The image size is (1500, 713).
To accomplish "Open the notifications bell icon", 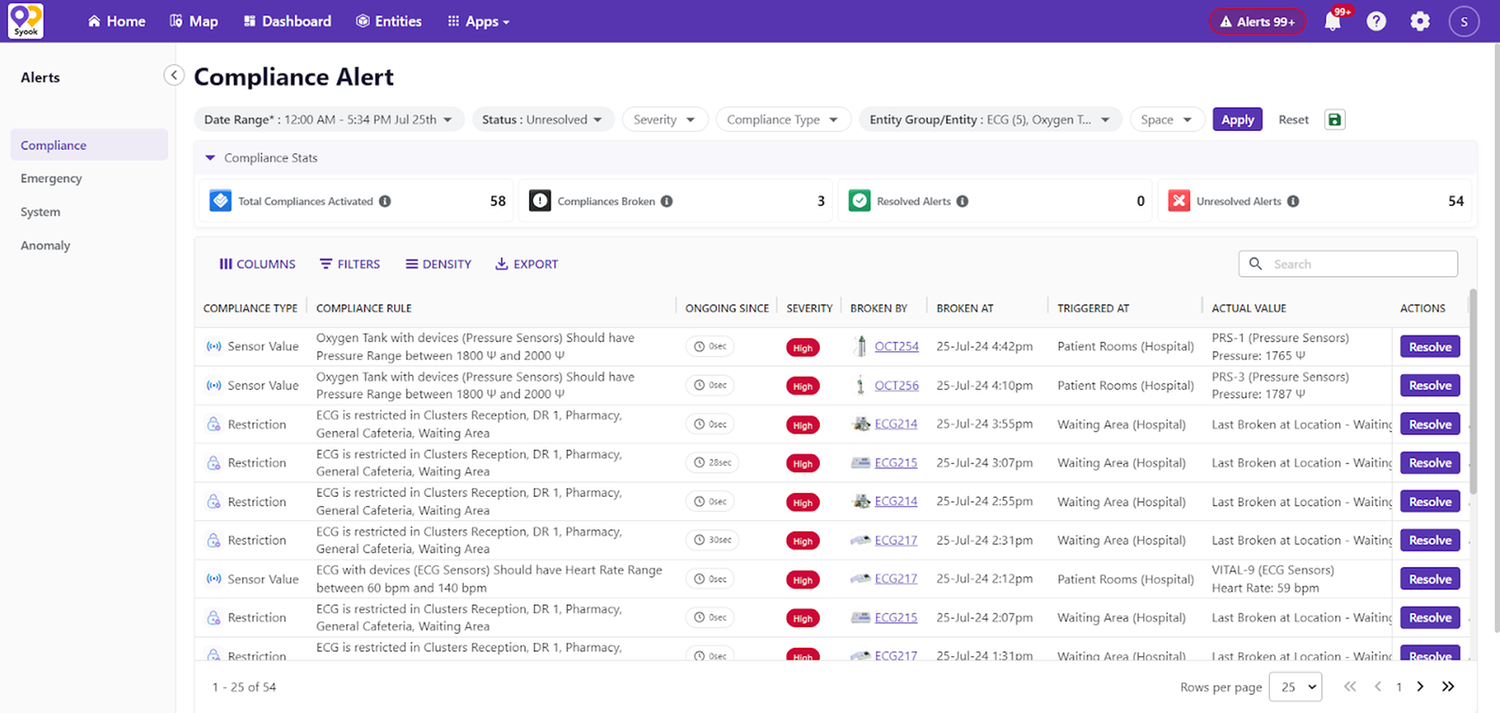I will (1332, 20).
